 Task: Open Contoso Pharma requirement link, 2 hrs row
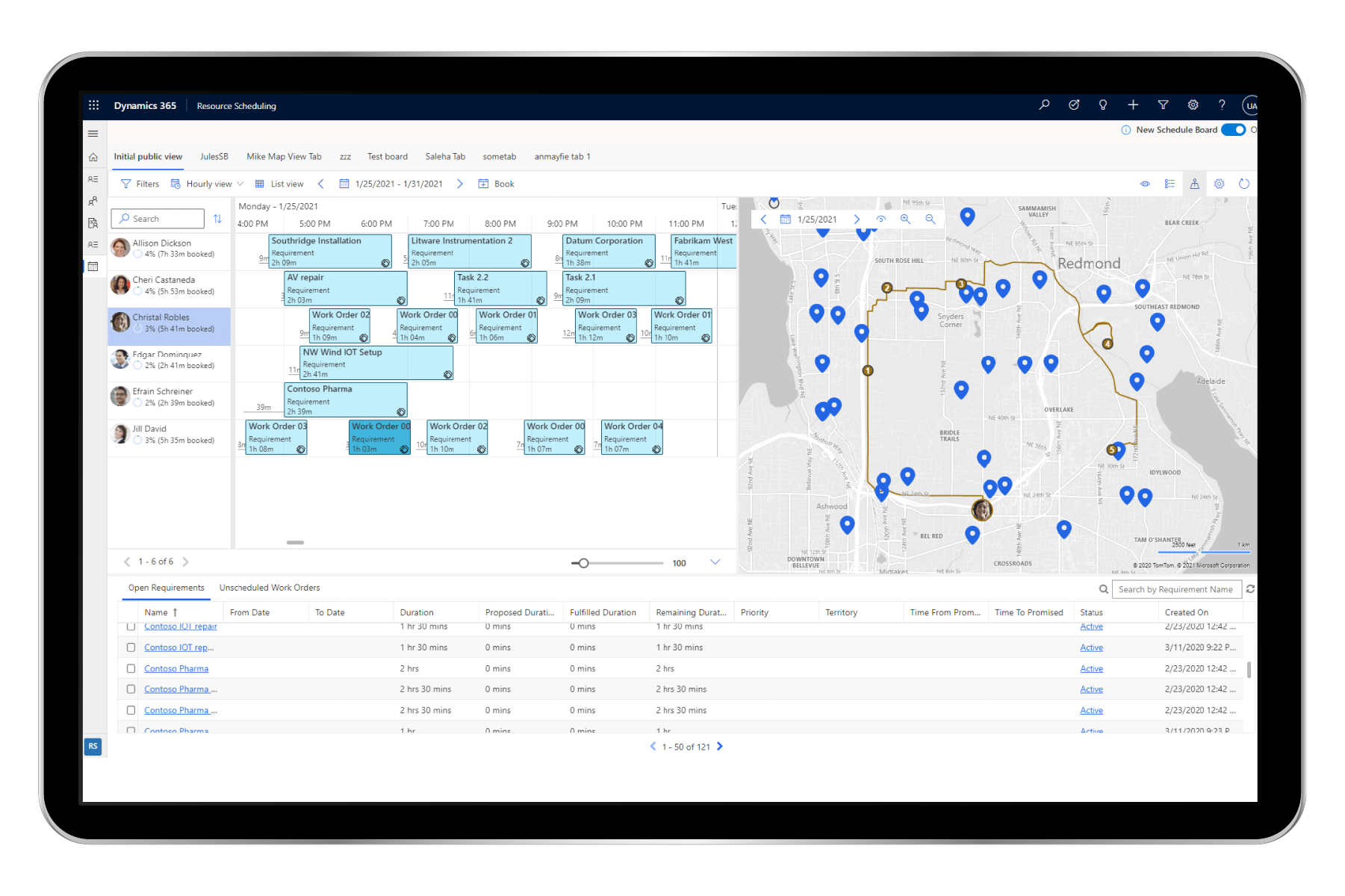coord(176,668)
